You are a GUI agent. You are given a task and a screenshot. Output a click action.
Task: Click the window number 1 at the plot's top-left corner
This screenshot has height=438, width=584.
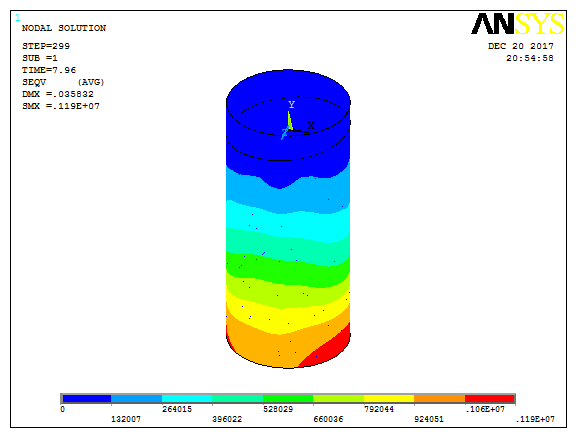18,18
